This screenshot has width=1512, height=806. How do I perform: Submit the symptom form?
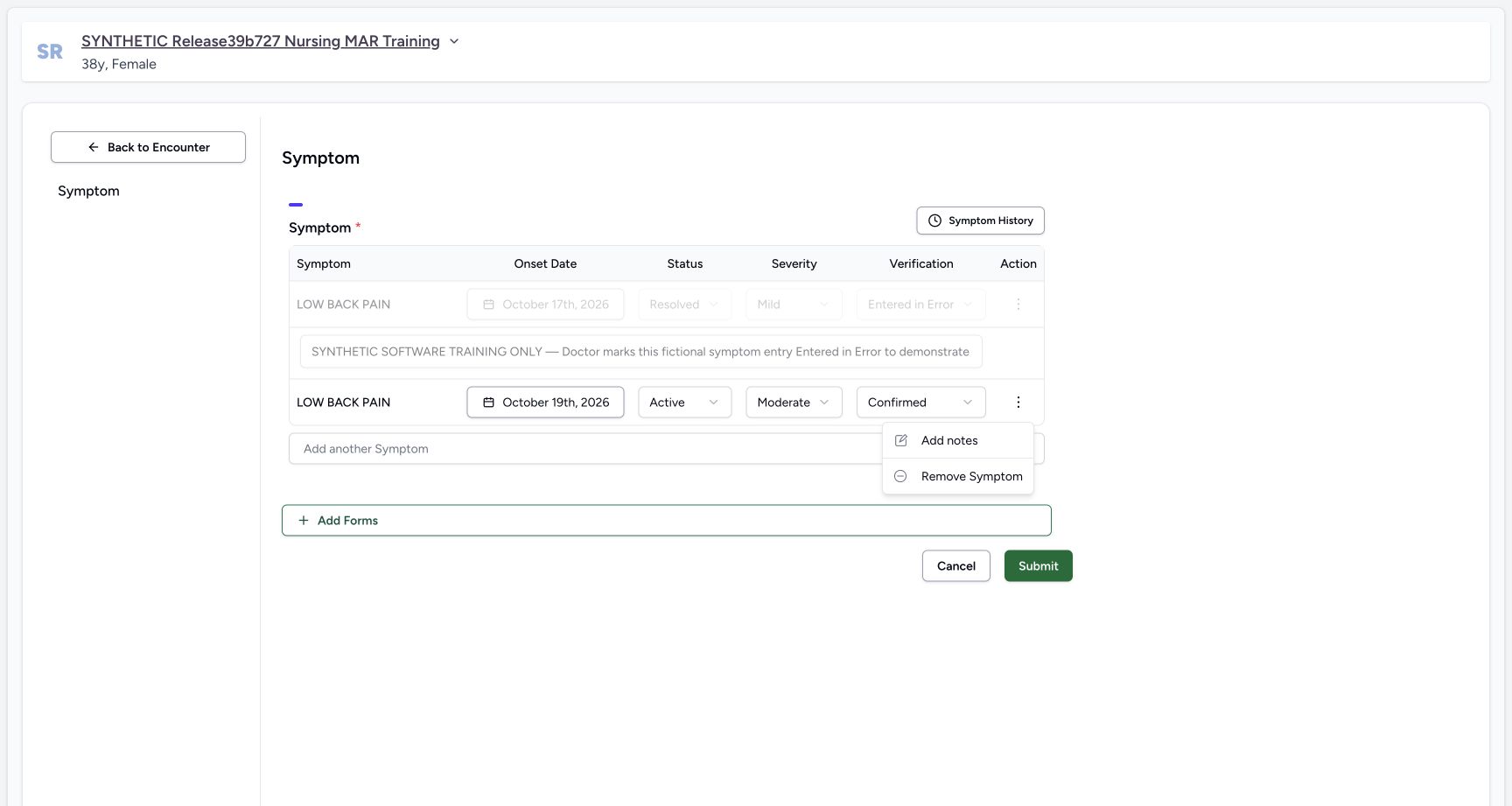coord(1038,566)
